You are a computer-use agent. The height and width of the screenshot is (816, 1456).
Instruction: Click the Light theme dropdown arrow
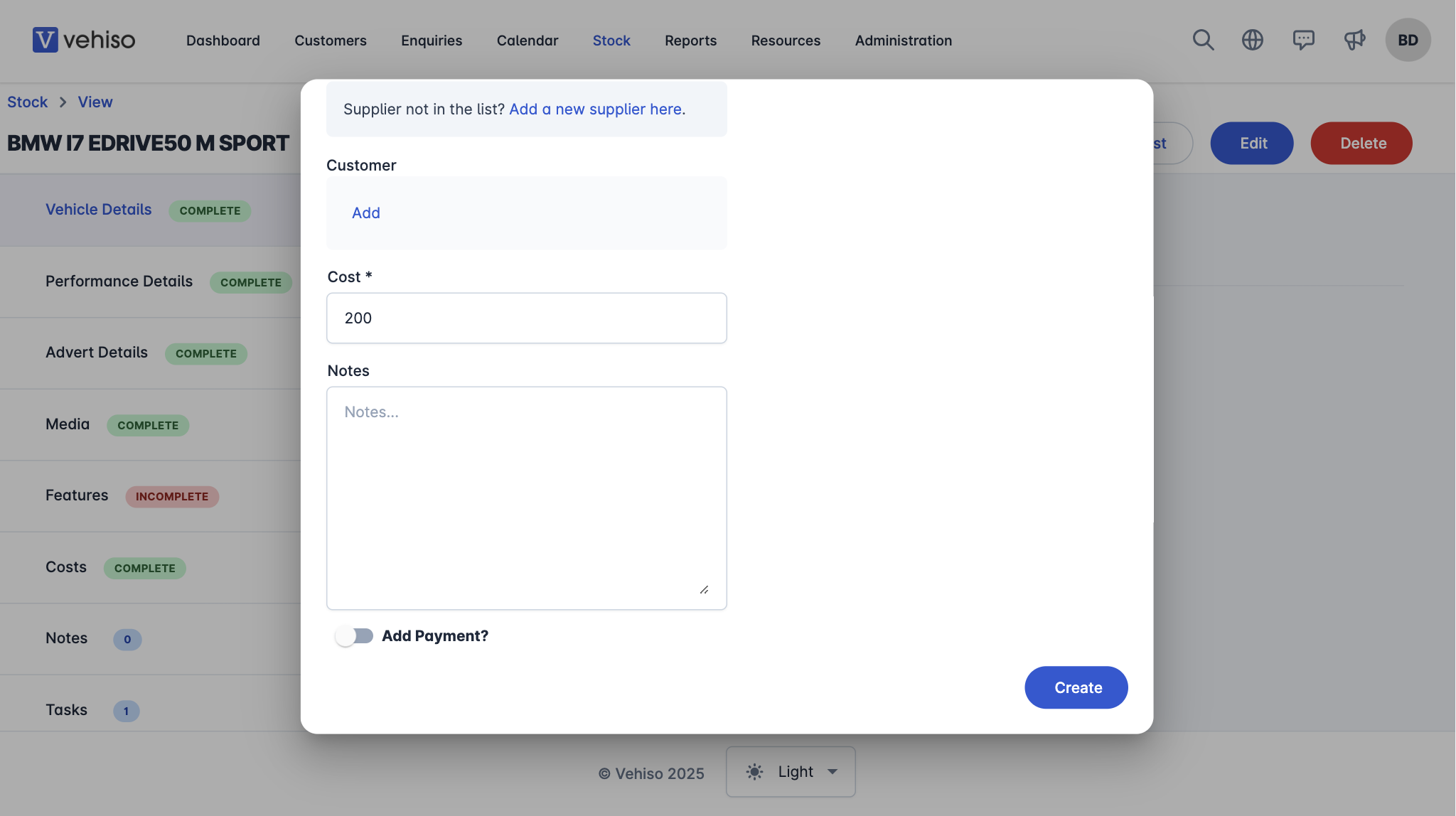833,772
